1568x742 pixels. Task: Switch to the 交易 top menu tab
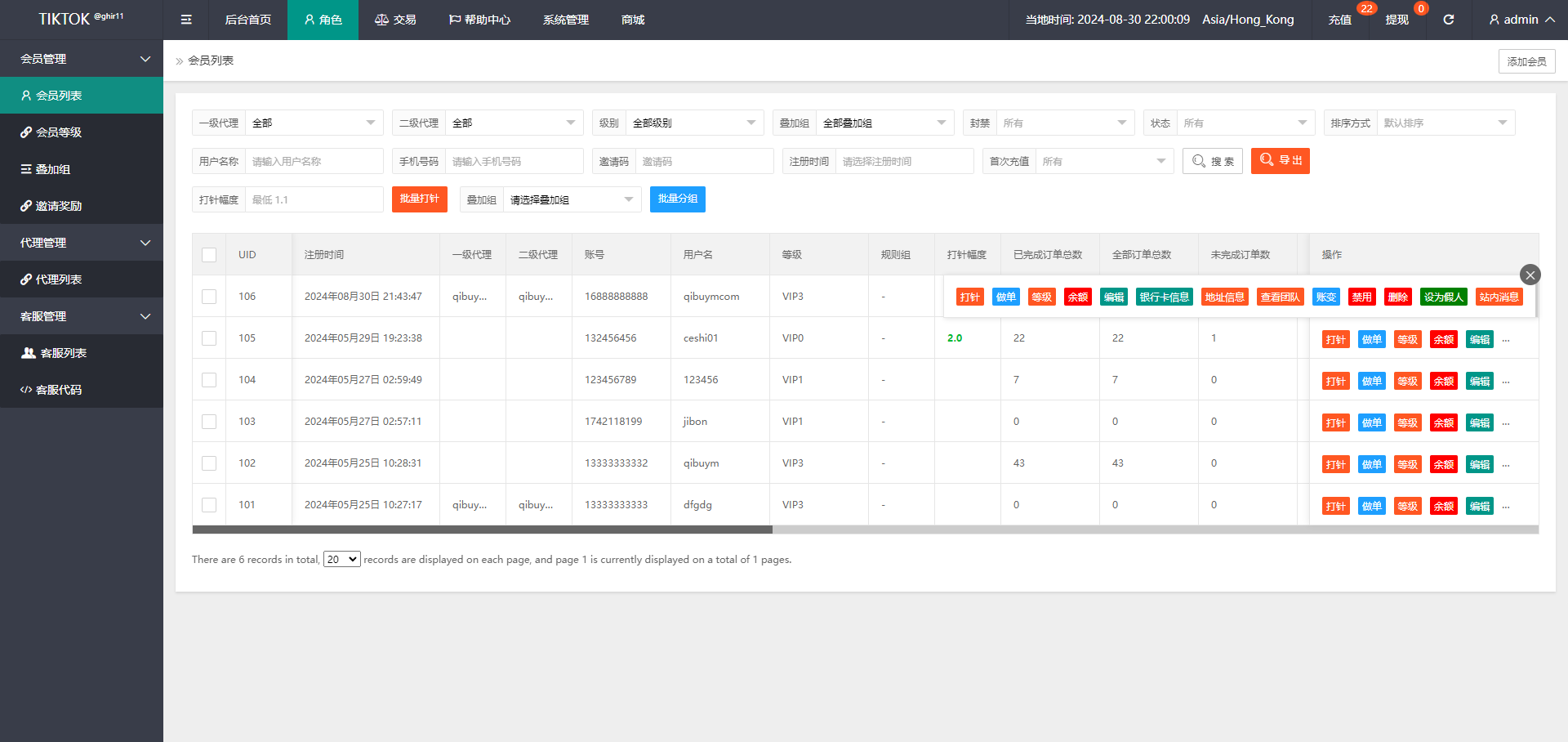click(395, 20)
